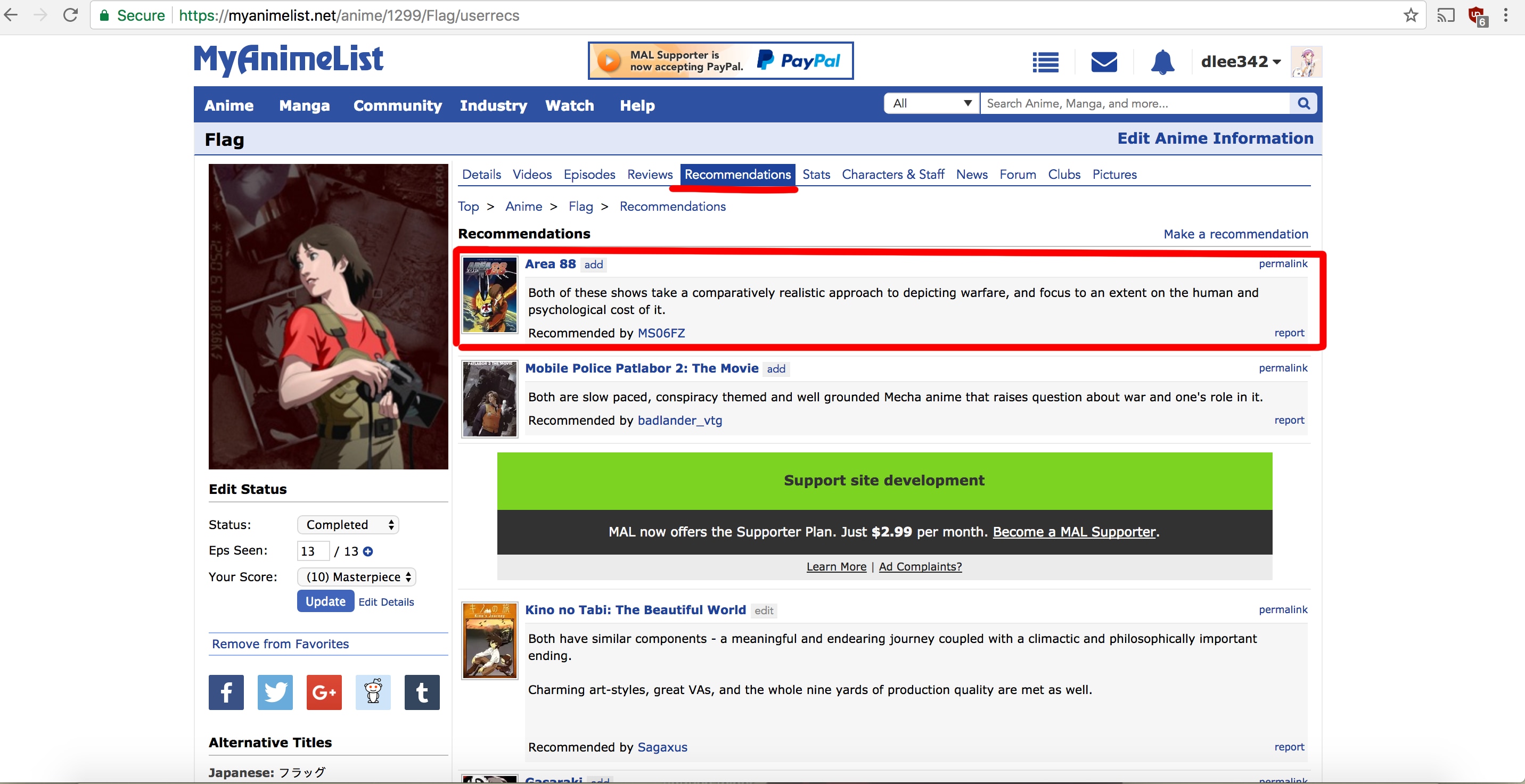Click the plus icon next to episodes seen
This screenshot has width=1525, height=784.
point(367,551)
